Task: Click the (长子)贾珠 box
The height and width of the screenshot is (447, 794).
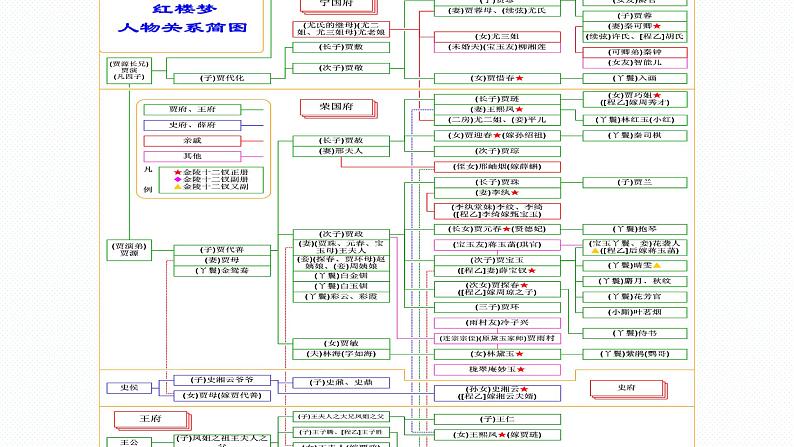Action: tap(497, 182)
